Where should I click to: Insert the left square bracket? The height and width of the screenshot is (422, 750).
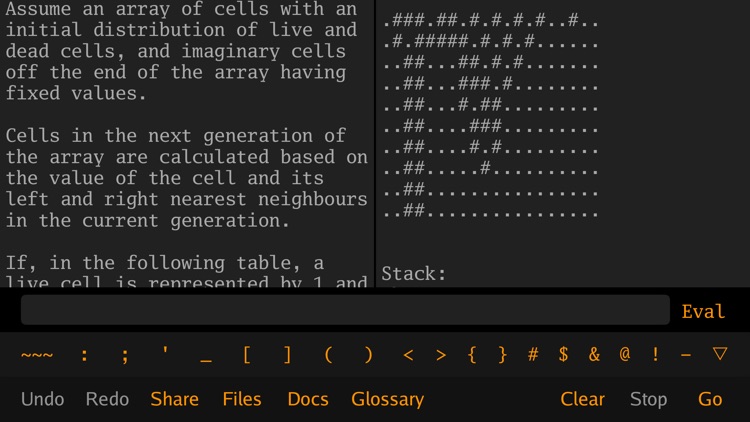coord(246,355)
